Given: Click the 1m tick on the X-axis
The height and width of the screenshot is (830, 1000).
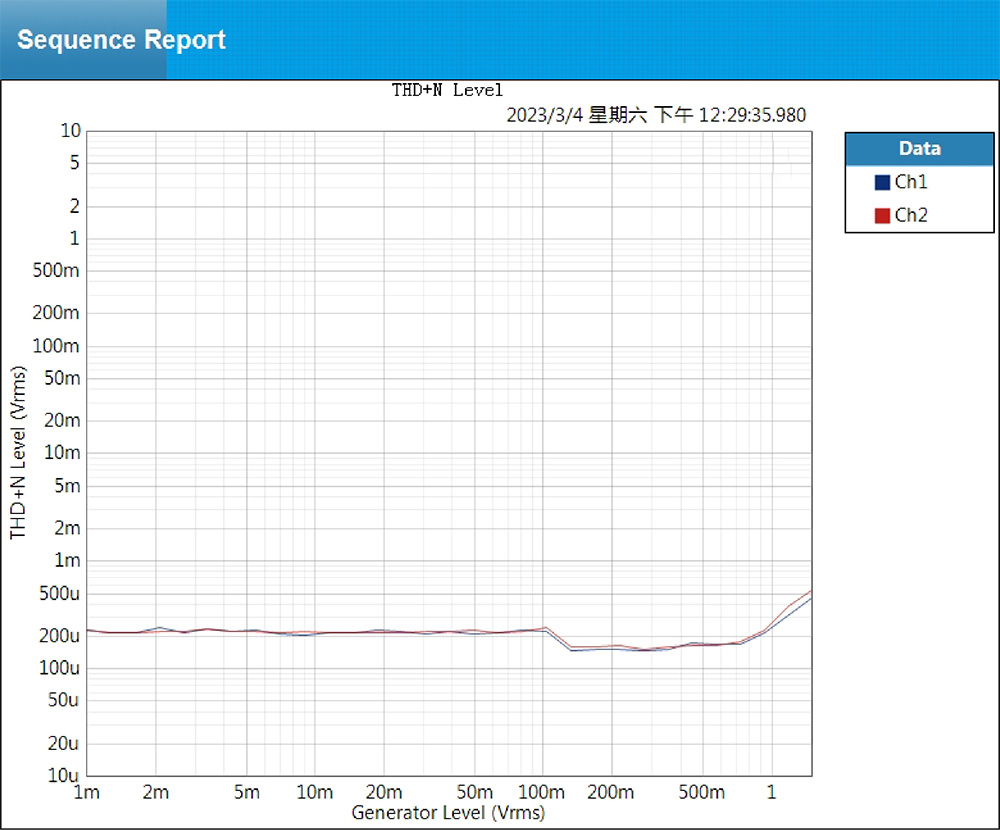Looking at the screenshot, I should coord(87,793).
